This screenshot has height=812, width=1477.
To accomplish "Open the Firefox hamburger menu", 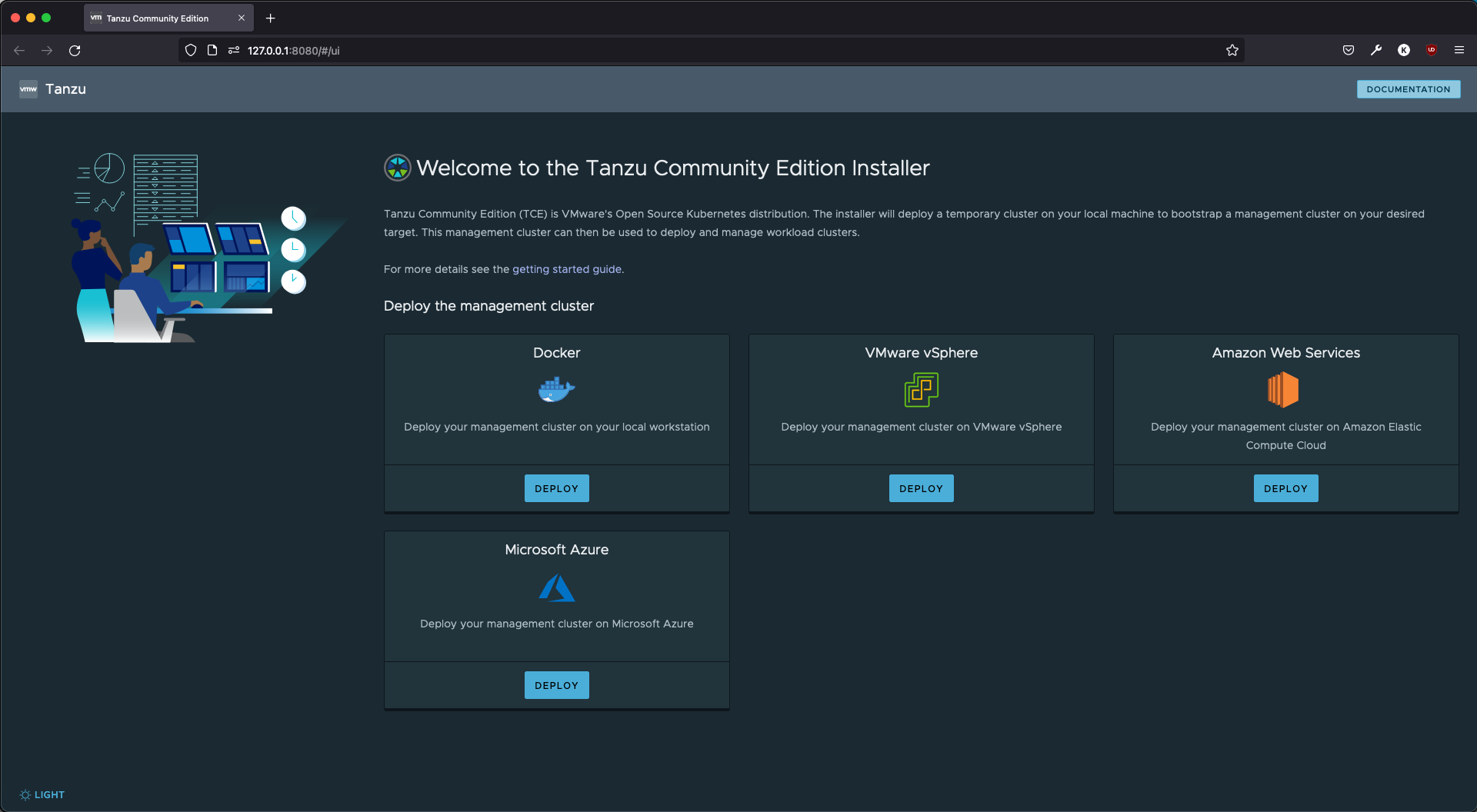I will 1459,51.
